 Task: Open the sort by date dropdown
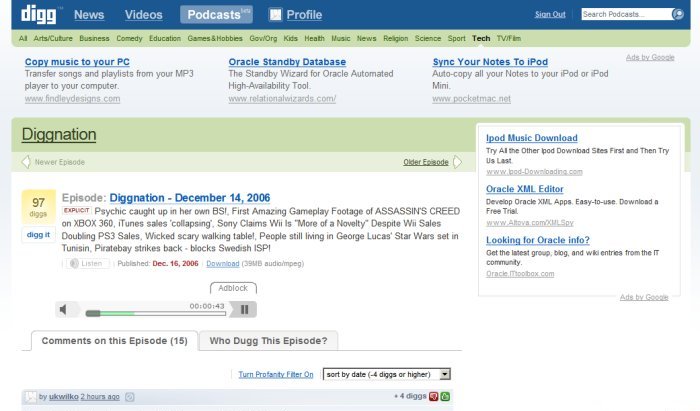click(387, 374)
